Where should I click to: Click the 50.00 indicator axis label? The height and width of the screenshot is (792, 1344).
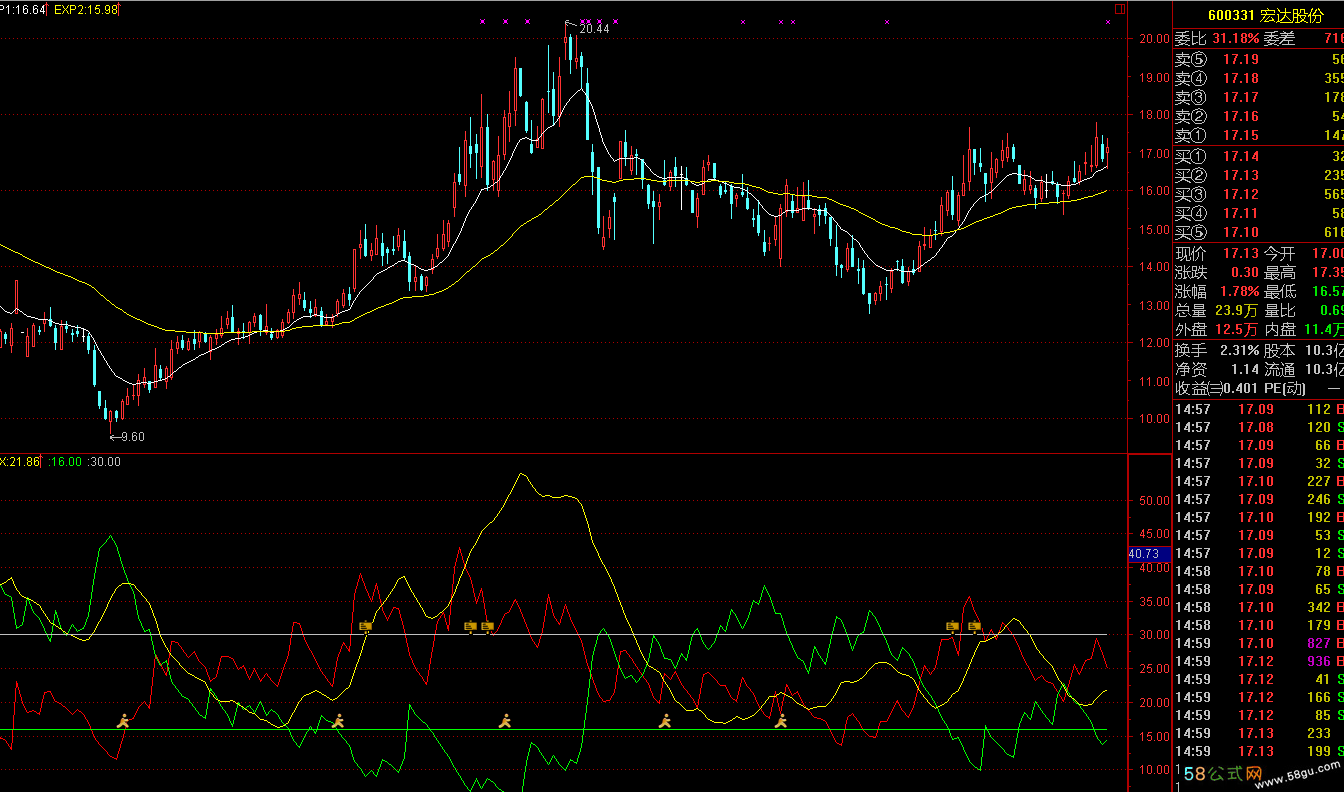click(x=1153, y=501)
